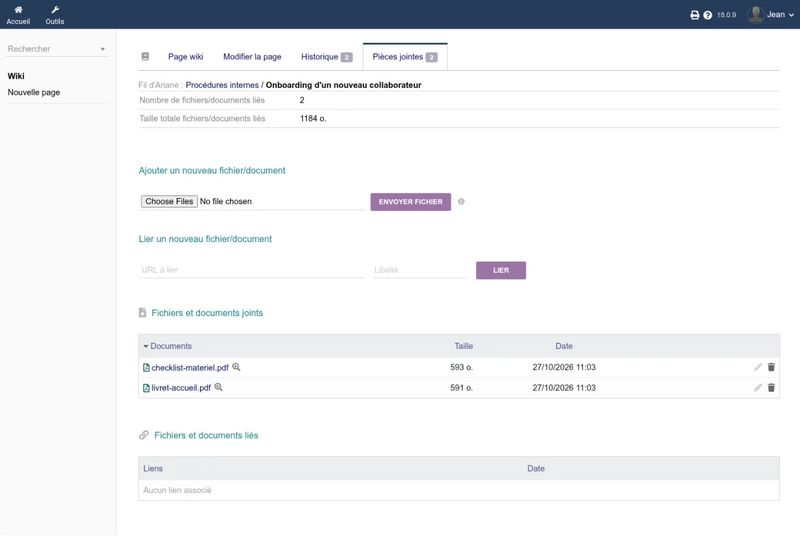The image size is (800, 537).
Task: Open the help question mark icon
Action: [708, 15]
